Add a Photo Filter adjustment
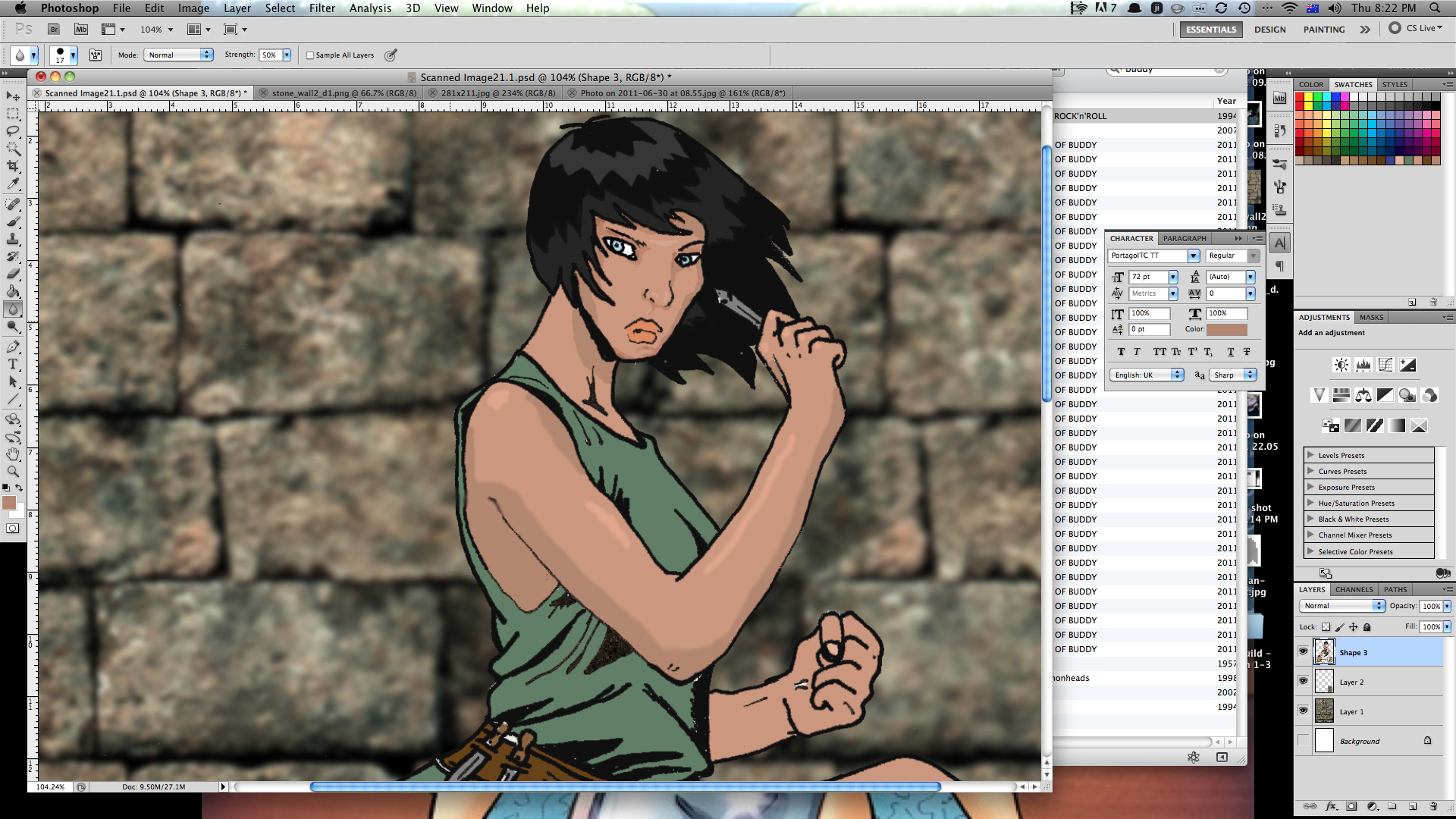Screen dimensions: 1456x819 coord(1407,395)
